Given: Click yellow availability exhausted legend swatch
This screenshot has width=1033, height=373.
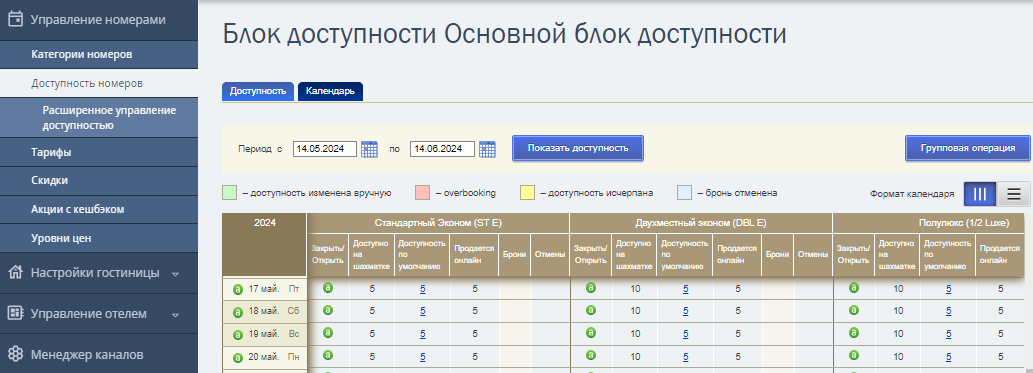Looking at the screenshot, I should (527, 193).
